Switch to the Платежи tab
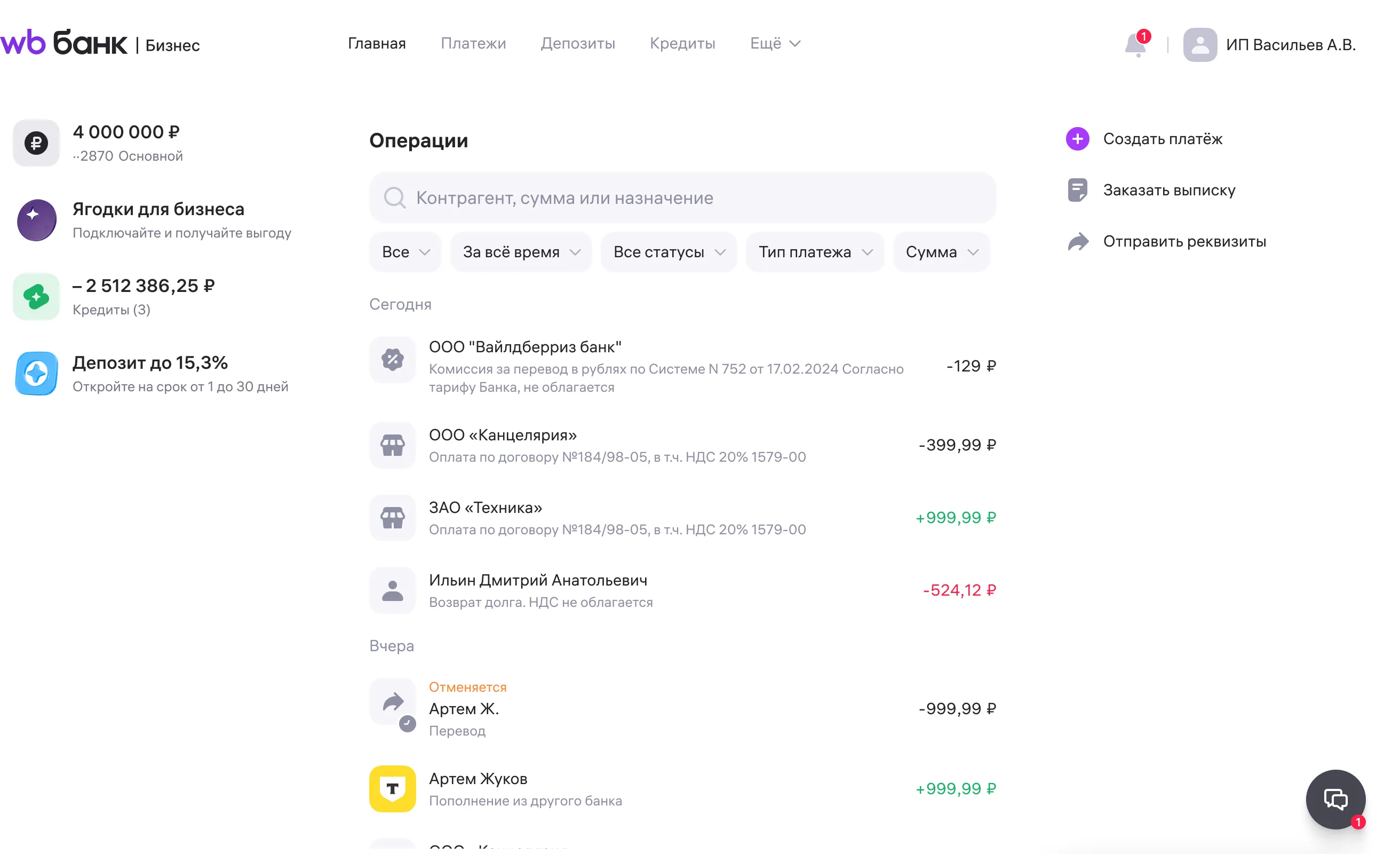 click(473, 44)
